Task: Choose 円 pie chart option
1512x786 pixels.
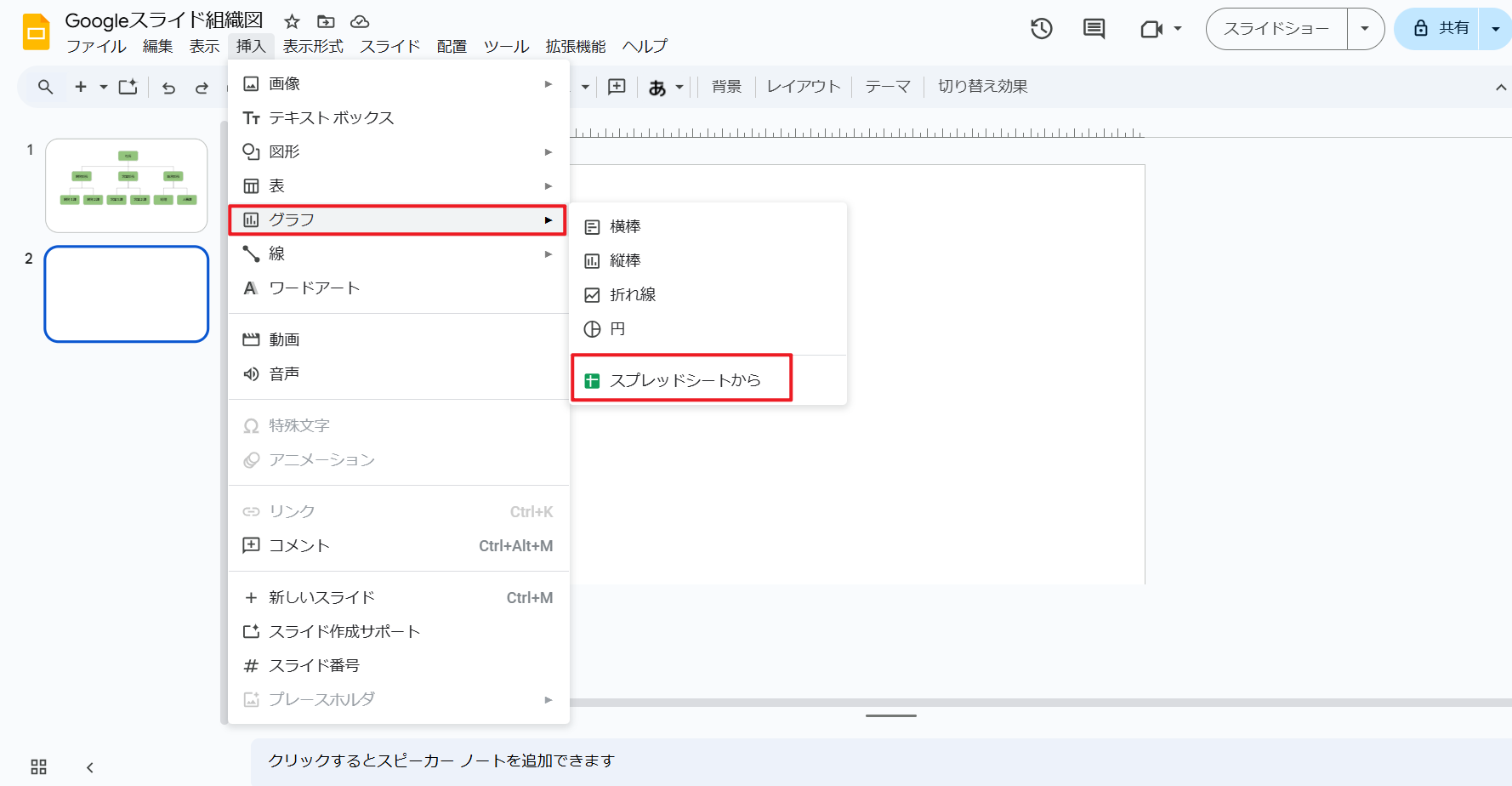Action: pos(708,329)
